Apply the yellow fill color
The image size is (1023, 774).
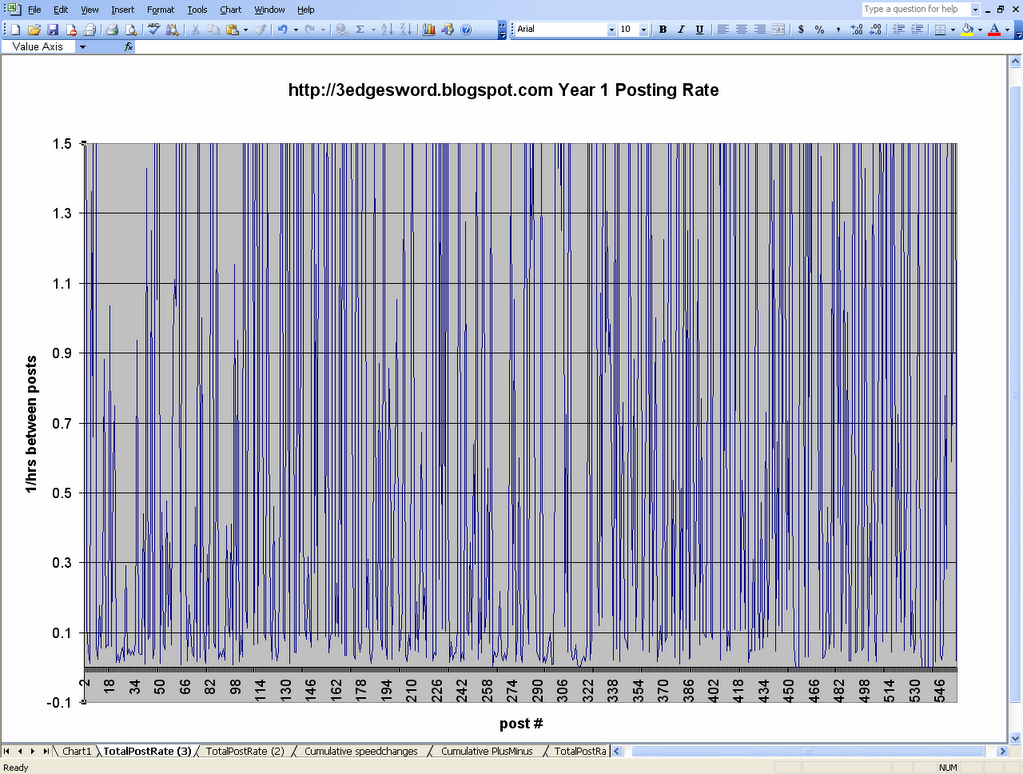coord(968,29)
